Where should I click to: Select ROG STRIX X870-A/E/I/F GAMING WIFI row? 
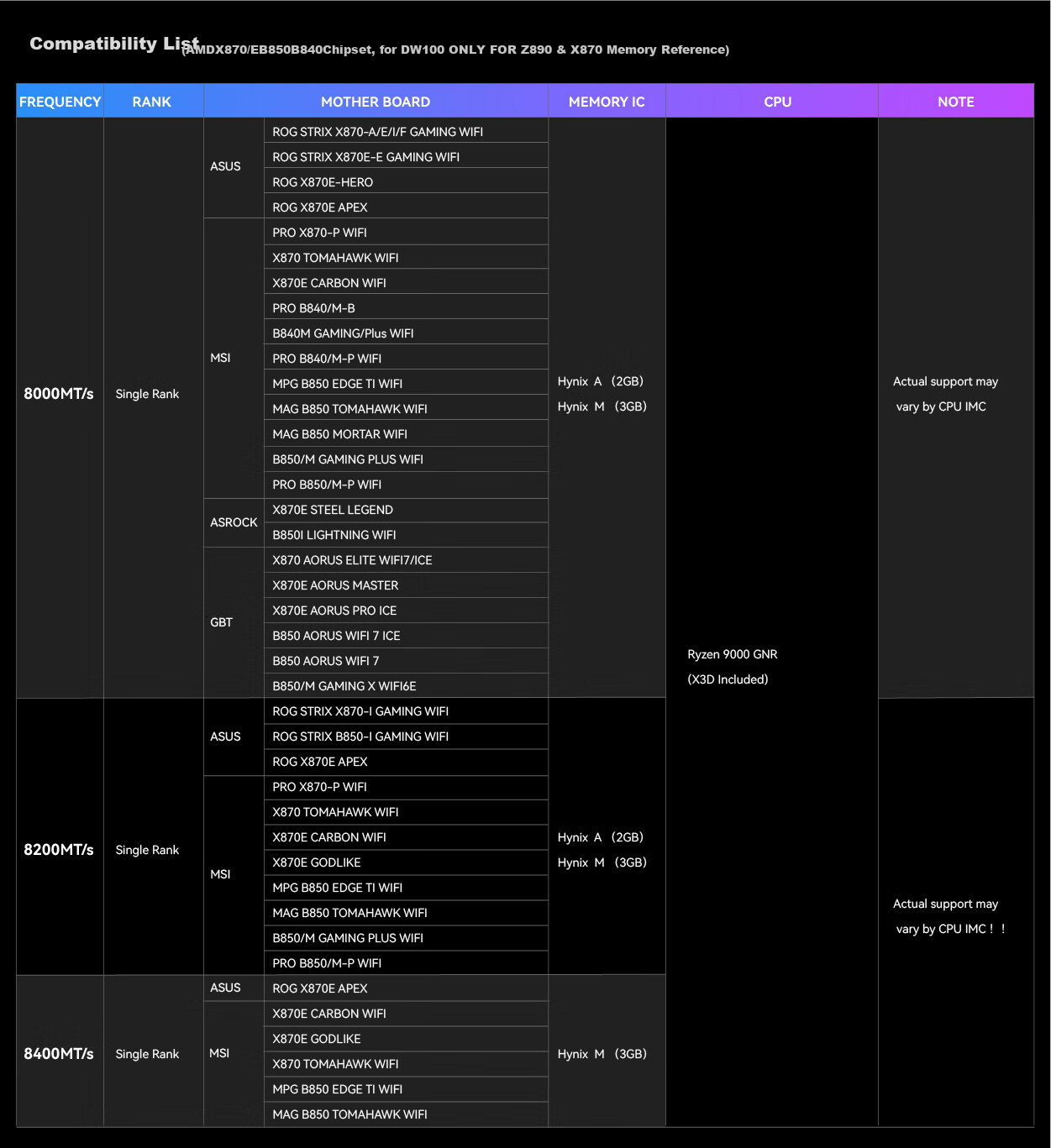click(406, 131)
